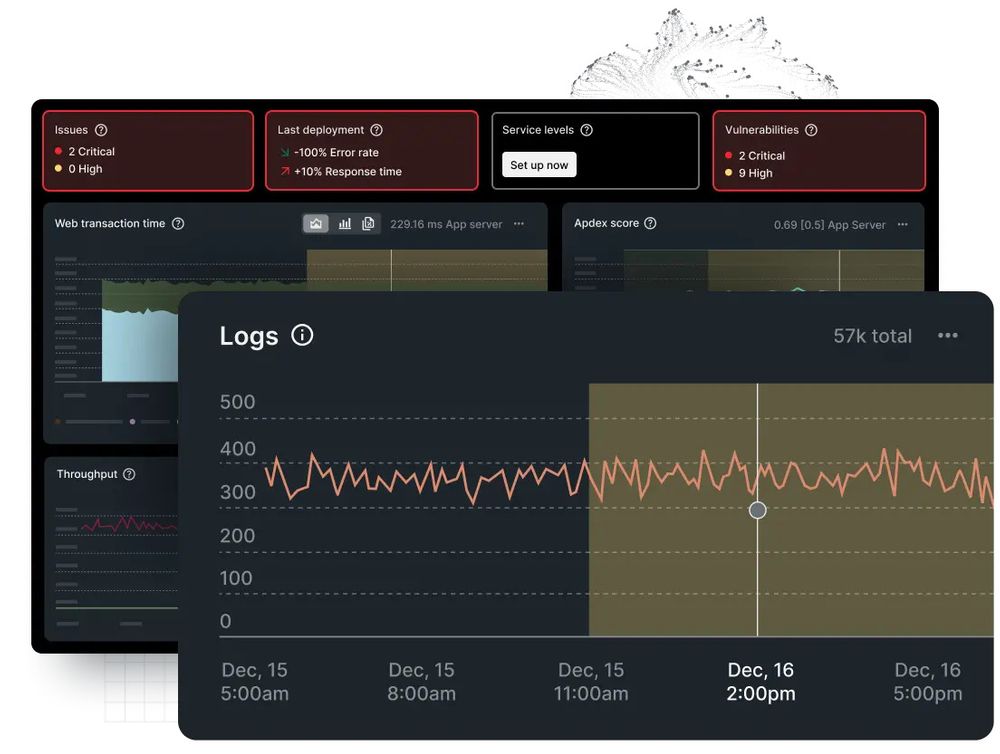Click the Service levels help icon
1000x754 pixels.
(585, 129)
